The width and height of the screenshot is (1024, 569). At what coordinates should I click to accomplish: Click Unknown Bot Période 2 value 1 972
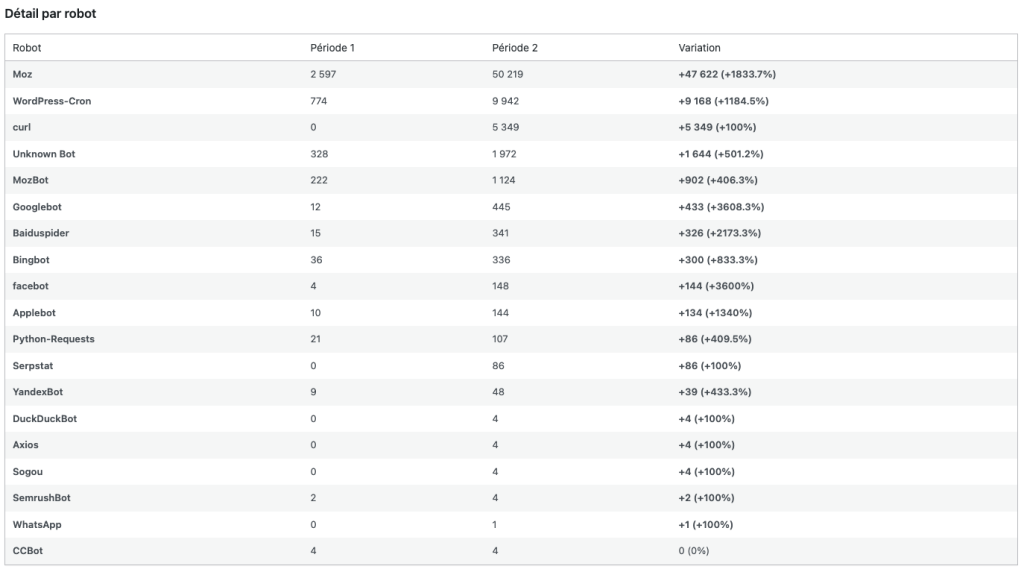(504, 154)
